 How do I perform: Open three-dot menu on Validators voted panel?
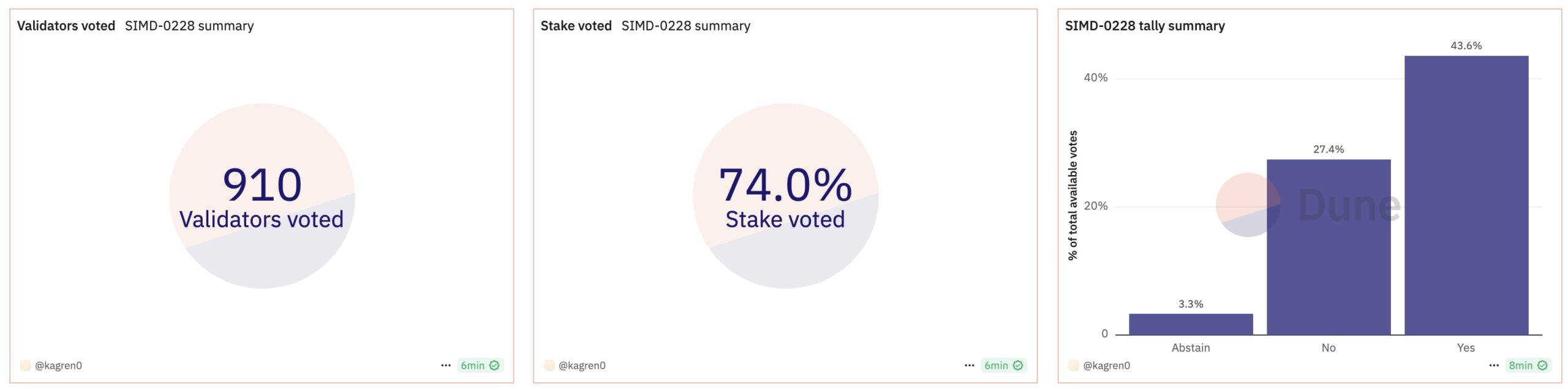(445, 365)
